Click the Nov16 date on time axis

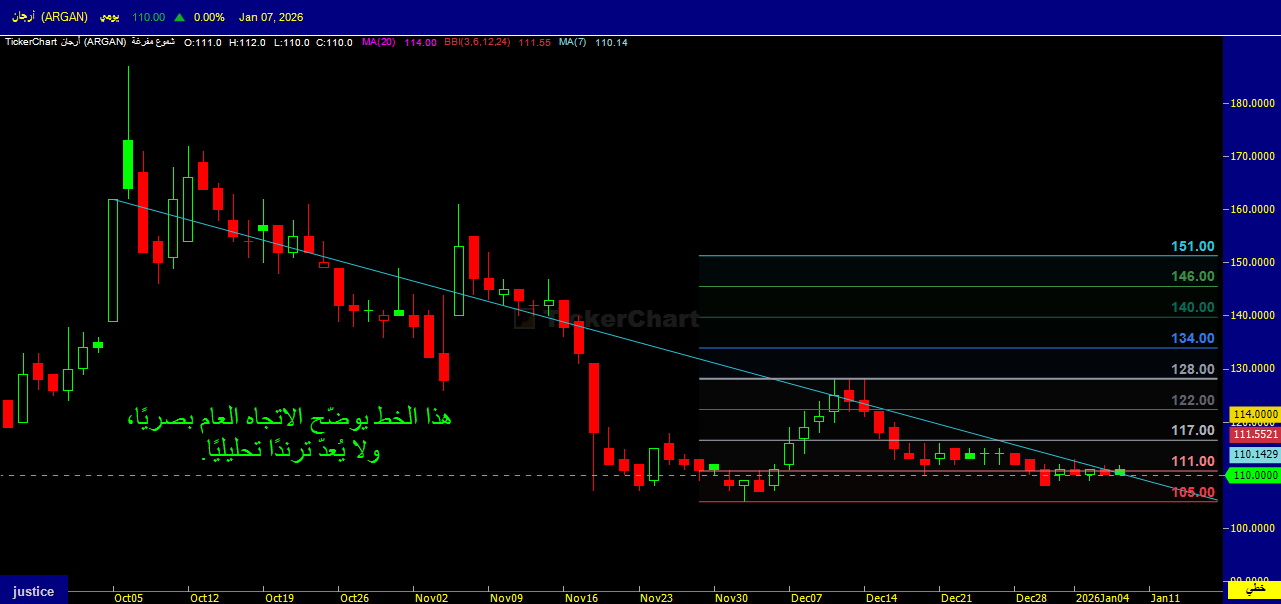581,598
